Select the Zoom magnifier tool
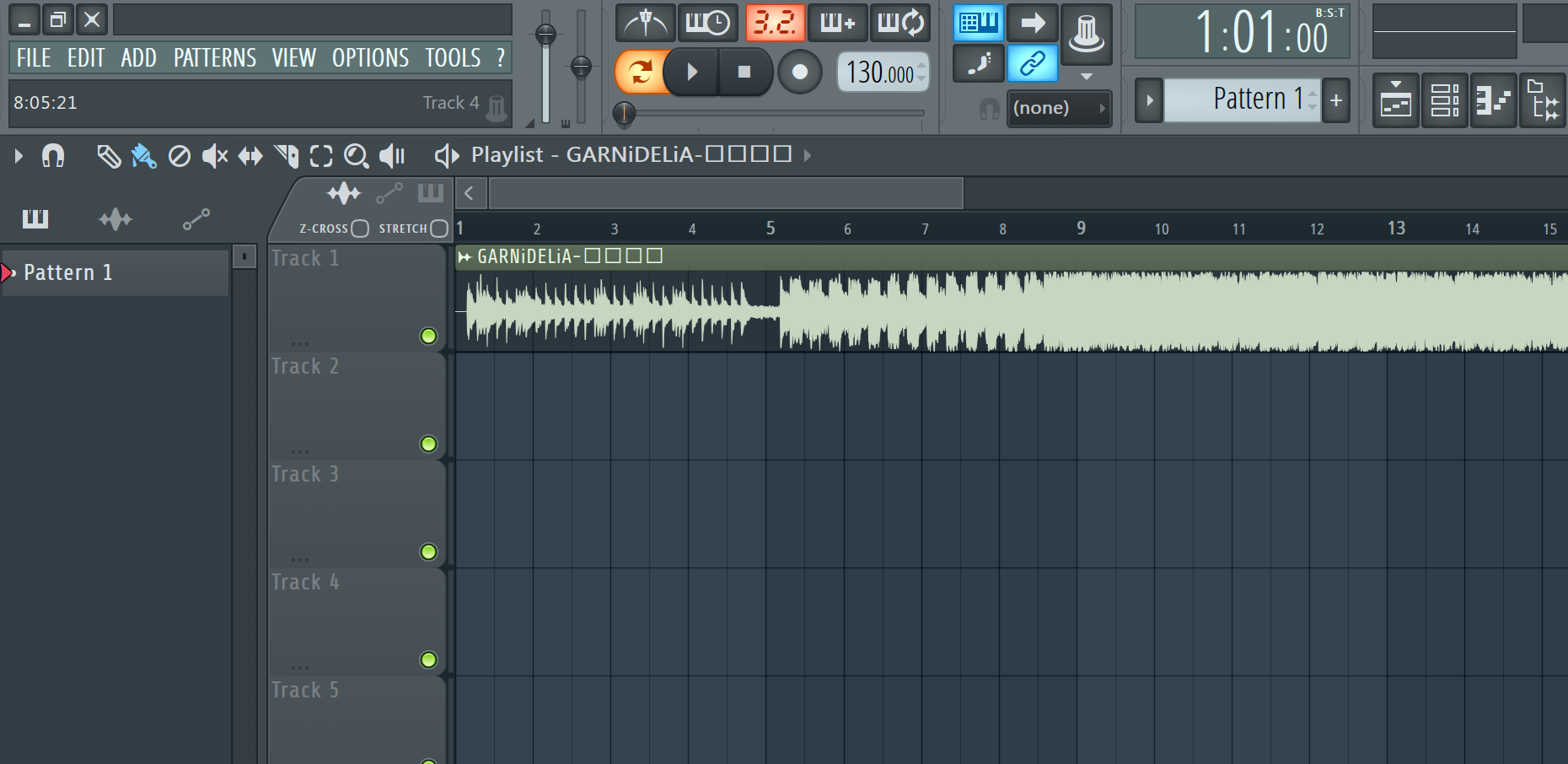1568x764 pixels. click(357, 156)
